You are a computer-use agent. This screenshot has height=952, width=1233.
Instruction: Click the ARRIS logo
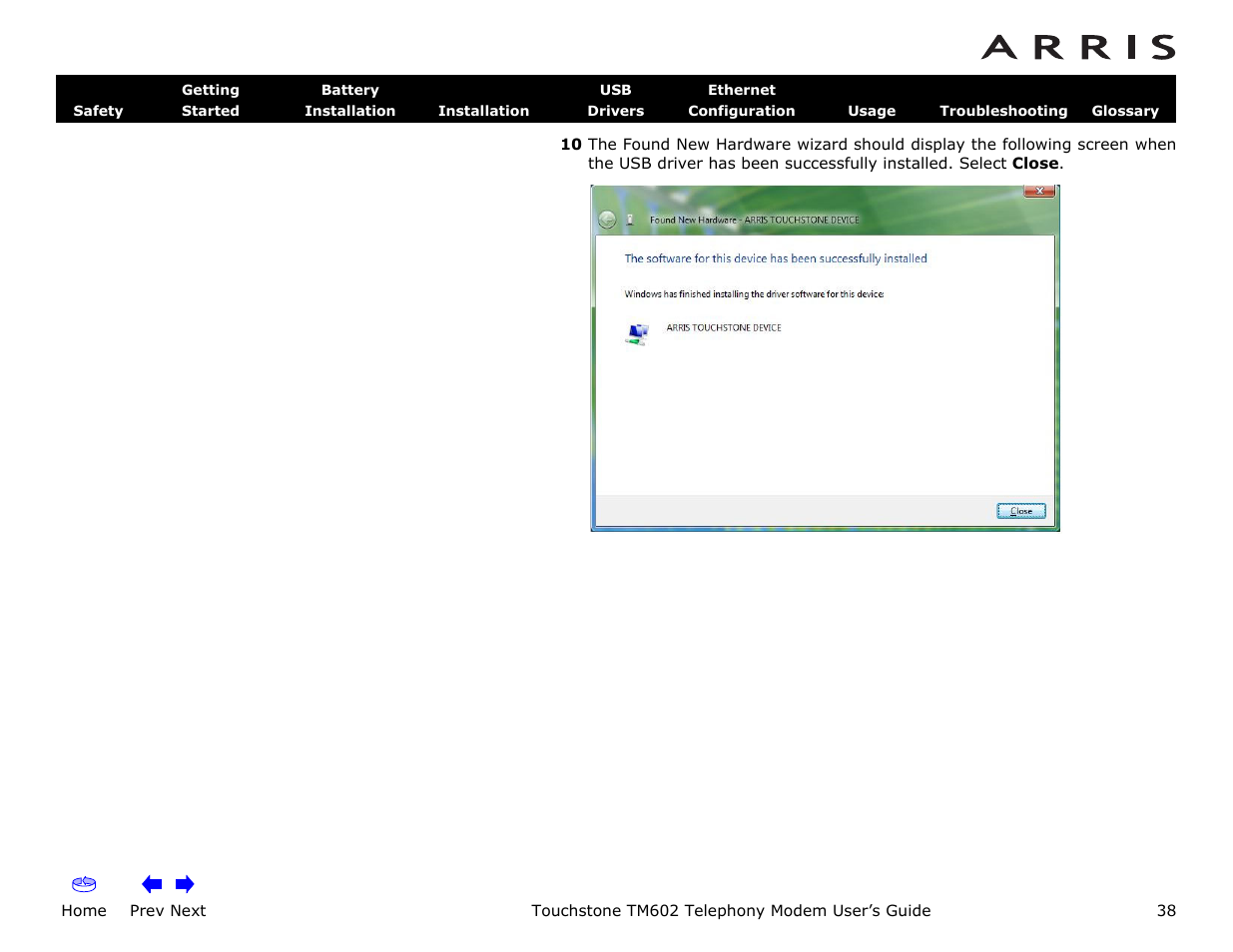point(1078,47)
